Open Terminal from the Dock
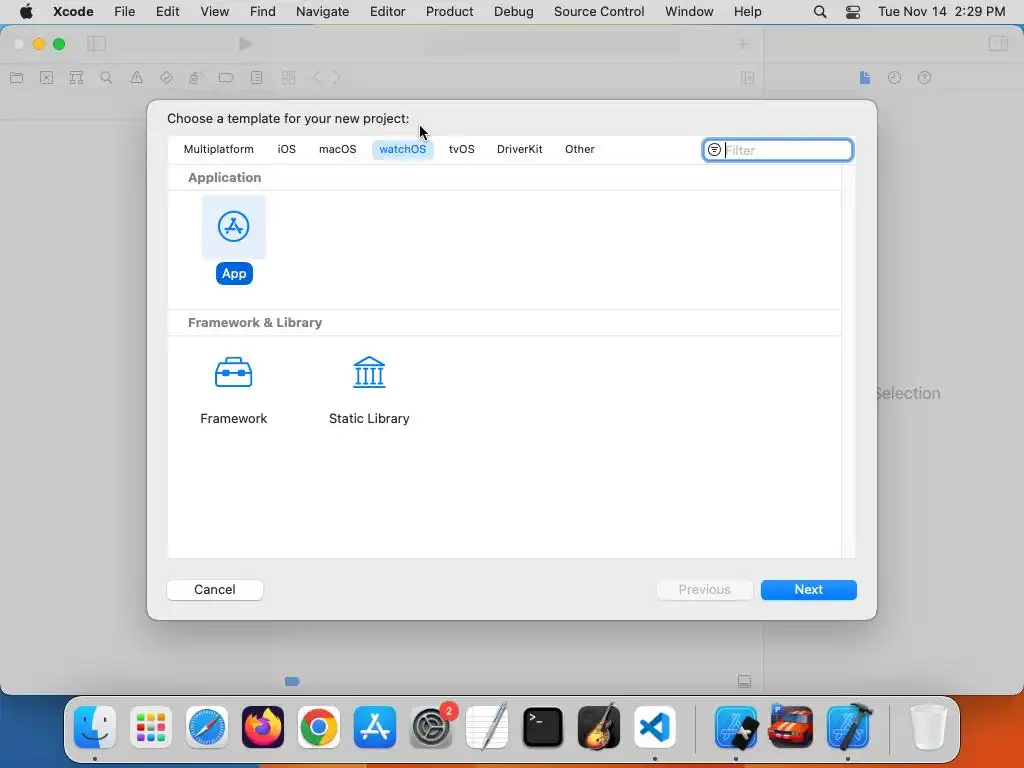The image size is (1024, 768). coord(543,727)
